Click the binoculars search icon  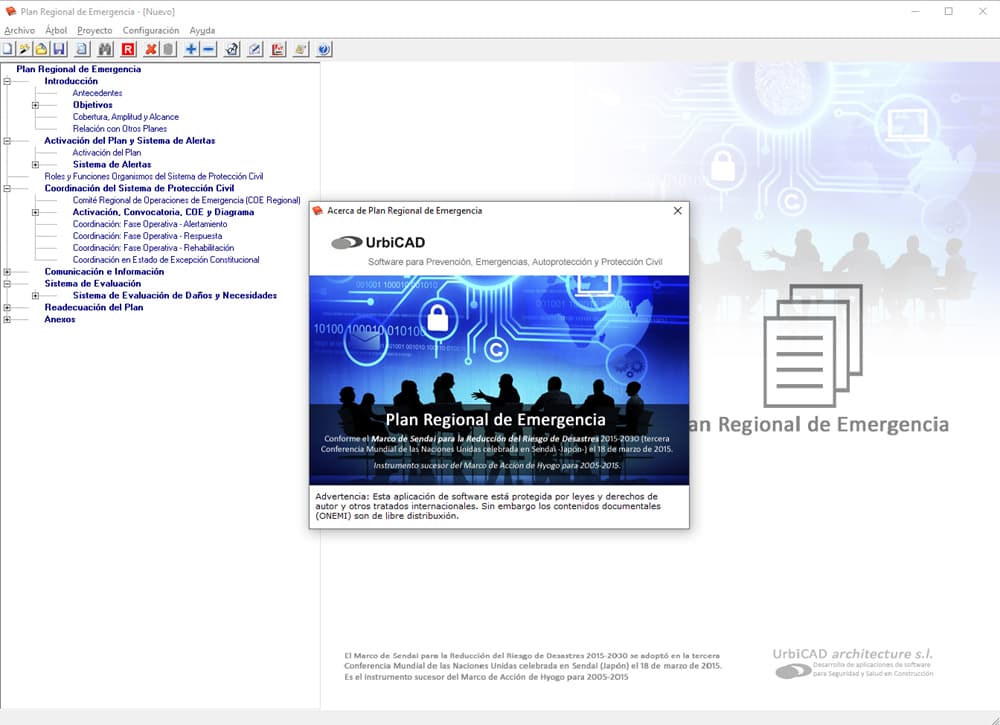[105, 49]
